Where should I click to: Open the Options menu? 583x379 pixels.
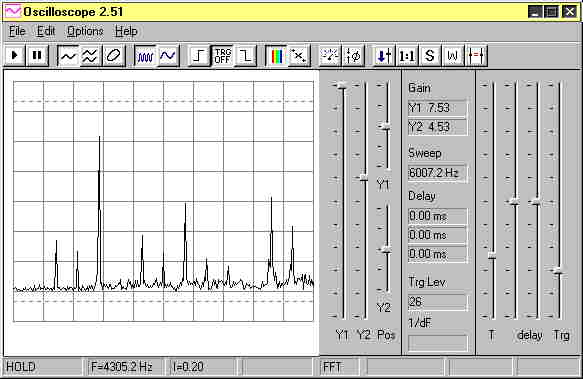click(85, 31)
